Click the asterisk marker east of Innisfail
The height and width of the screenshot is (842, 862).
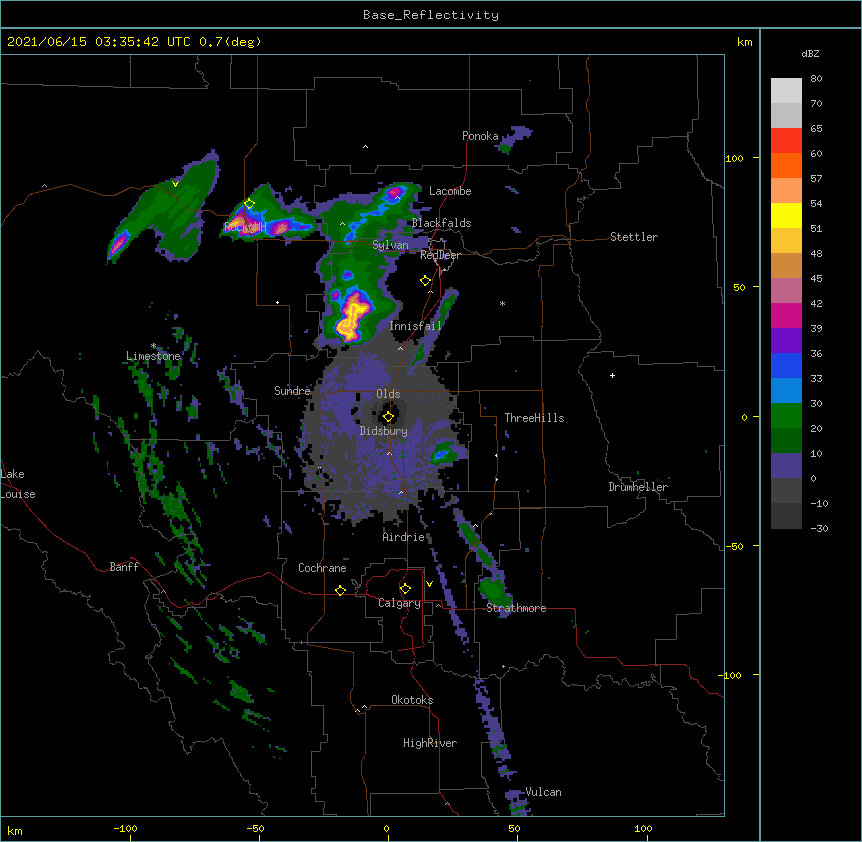coord(502,303)
